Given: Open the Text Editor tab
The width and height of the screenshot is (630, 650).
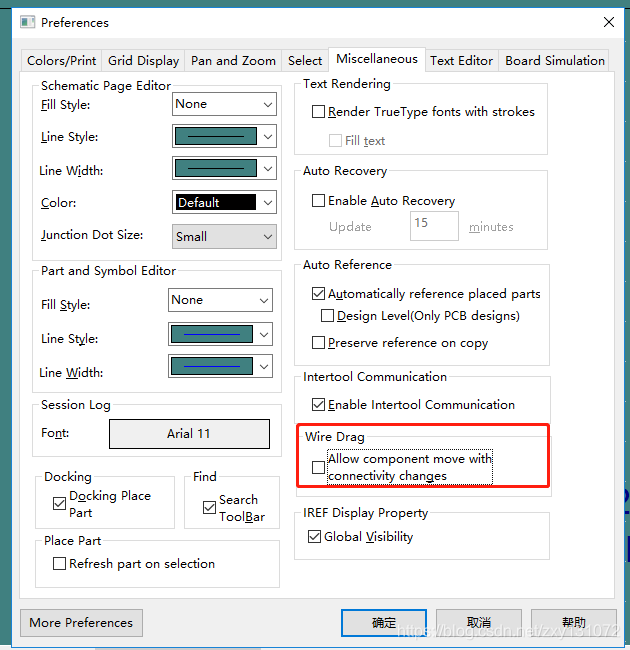Looking at the screenshot, I should pyautogui.click(x=461, y=61).
